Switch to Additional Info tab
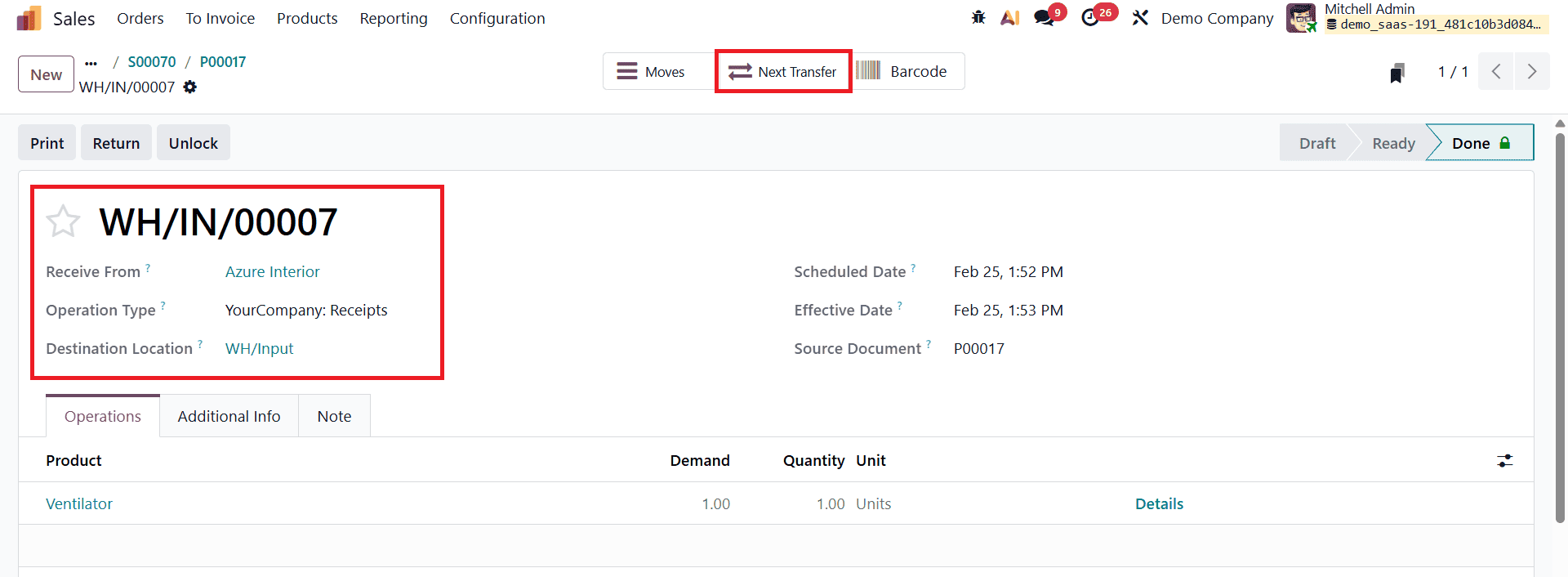Image resolution: width=1568 pixels, height=577 pixels. coord(229,416)
